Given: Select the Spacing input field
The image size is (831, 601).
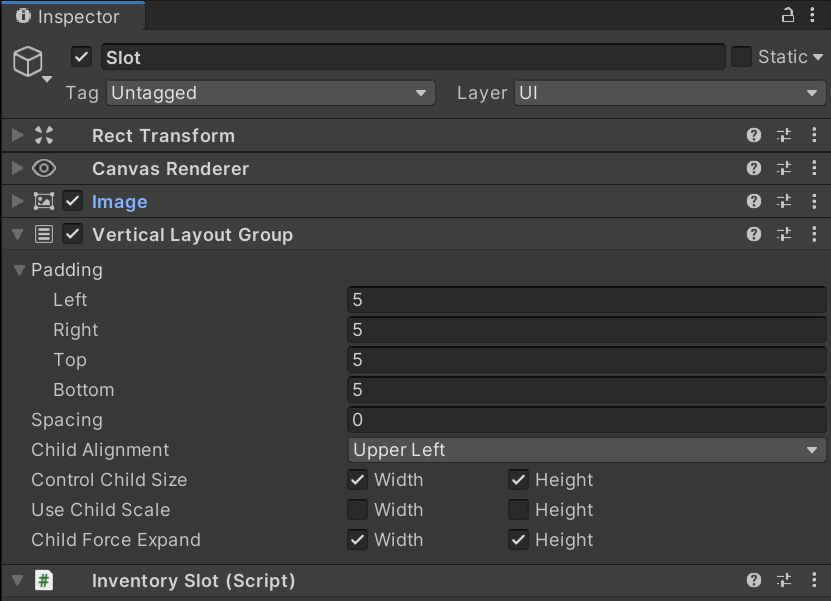Looking at the screenshot, I should pyautogui.click(x=586, y=419).
